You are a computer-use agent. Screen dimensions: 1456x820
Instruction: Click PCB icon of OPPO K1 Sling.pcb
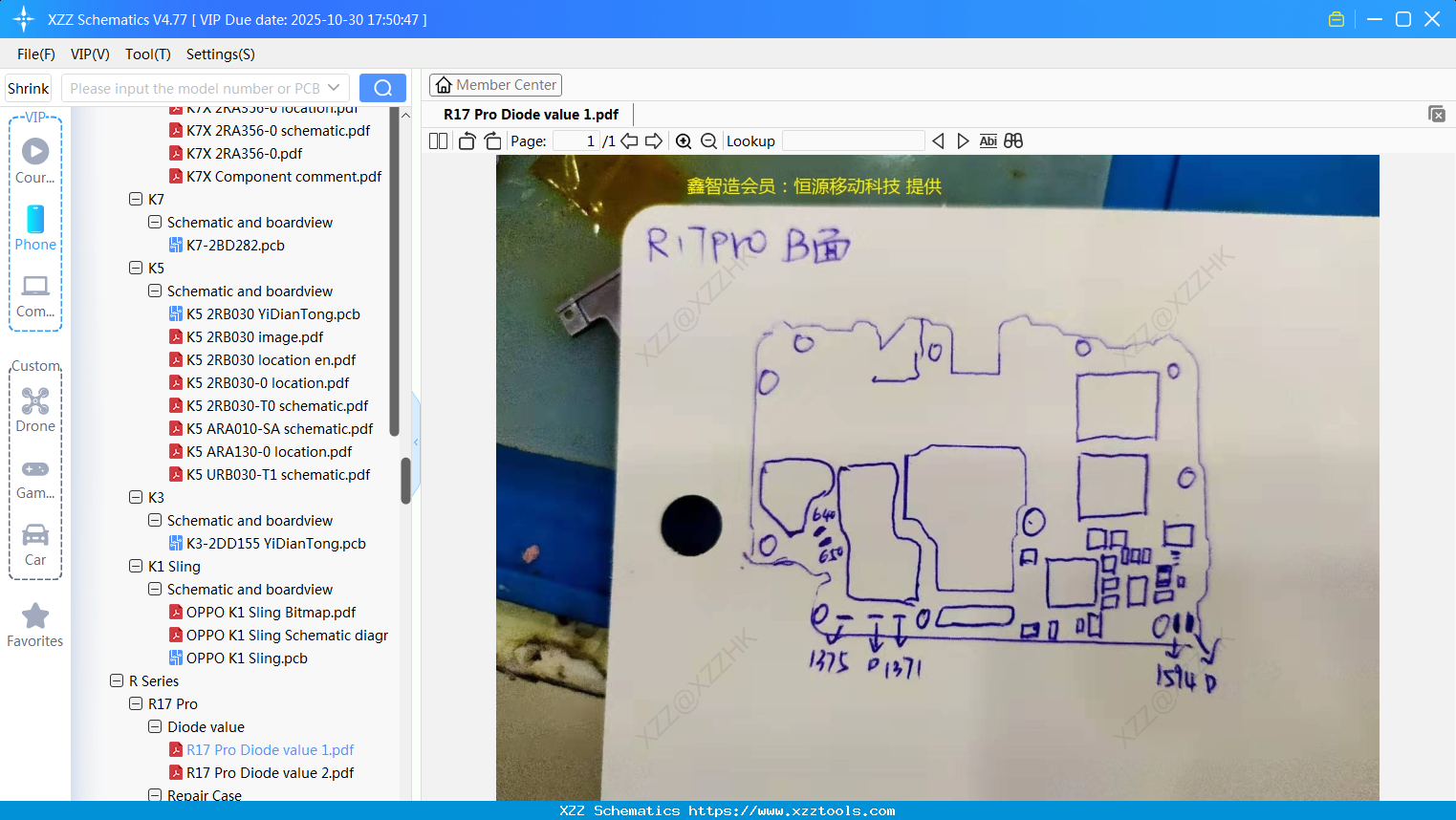coord(176,658)
